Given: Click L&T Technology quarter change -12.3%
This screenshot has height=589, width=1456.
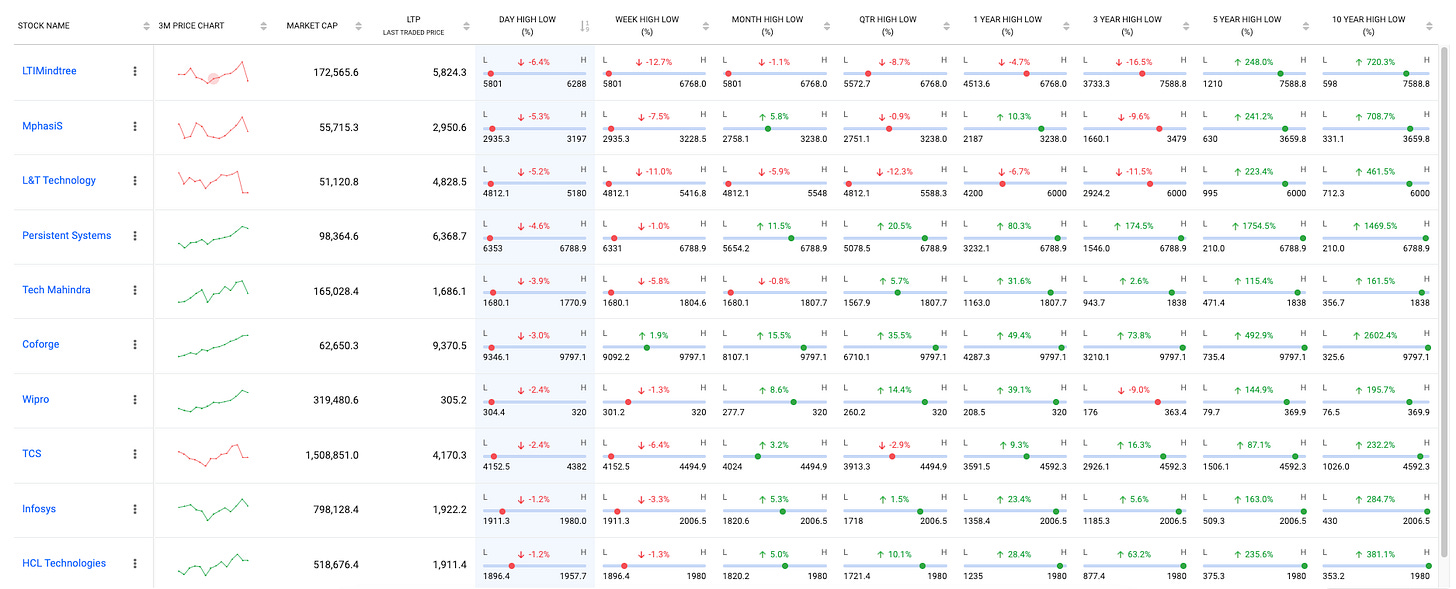Looking at the screenshot, I should [x=895, y=171].
